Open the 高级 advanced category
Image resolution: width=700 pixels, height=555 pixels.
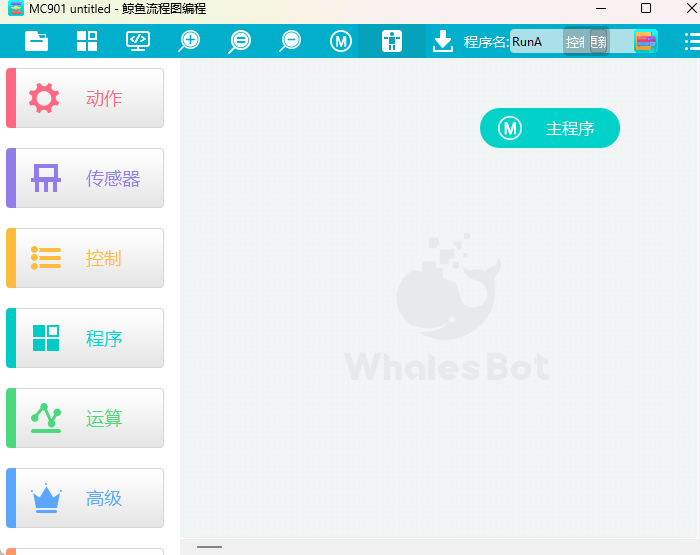(85, 498)
